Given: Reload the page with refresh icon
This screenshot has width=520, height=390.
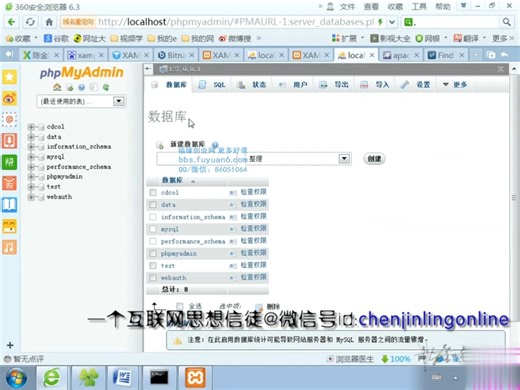Looking at the screenshot, I should (30, 22).
